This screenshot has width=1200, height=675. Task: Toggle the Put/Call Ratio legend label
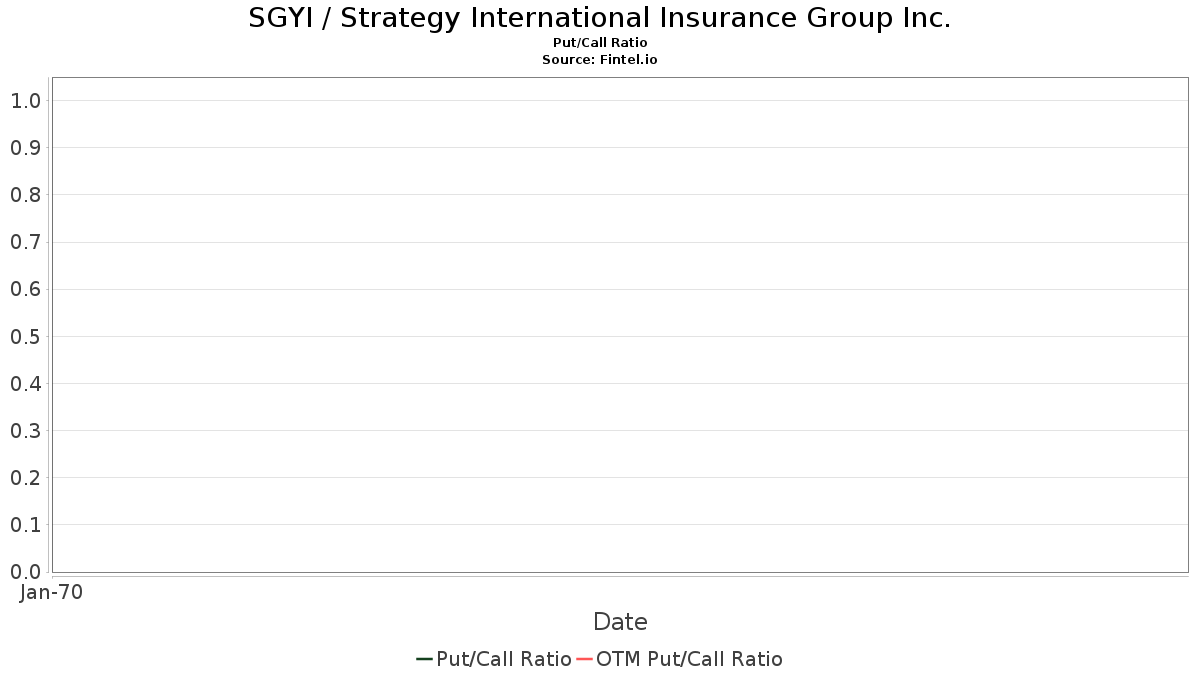(x=503, y=659)
